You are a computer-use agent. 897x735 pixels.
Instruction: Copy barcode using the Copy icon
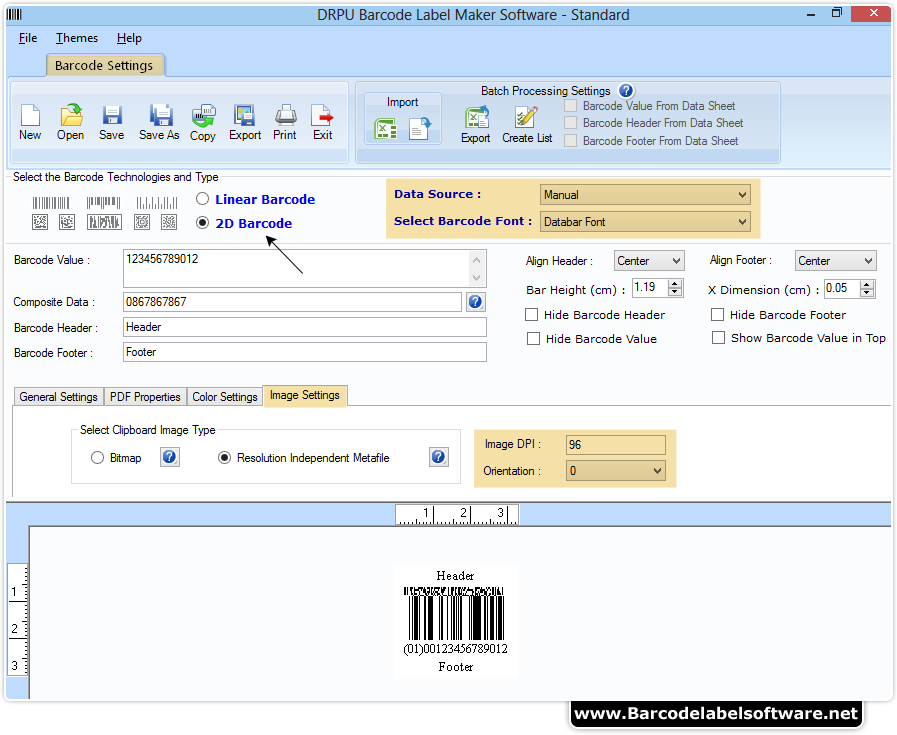203,116
